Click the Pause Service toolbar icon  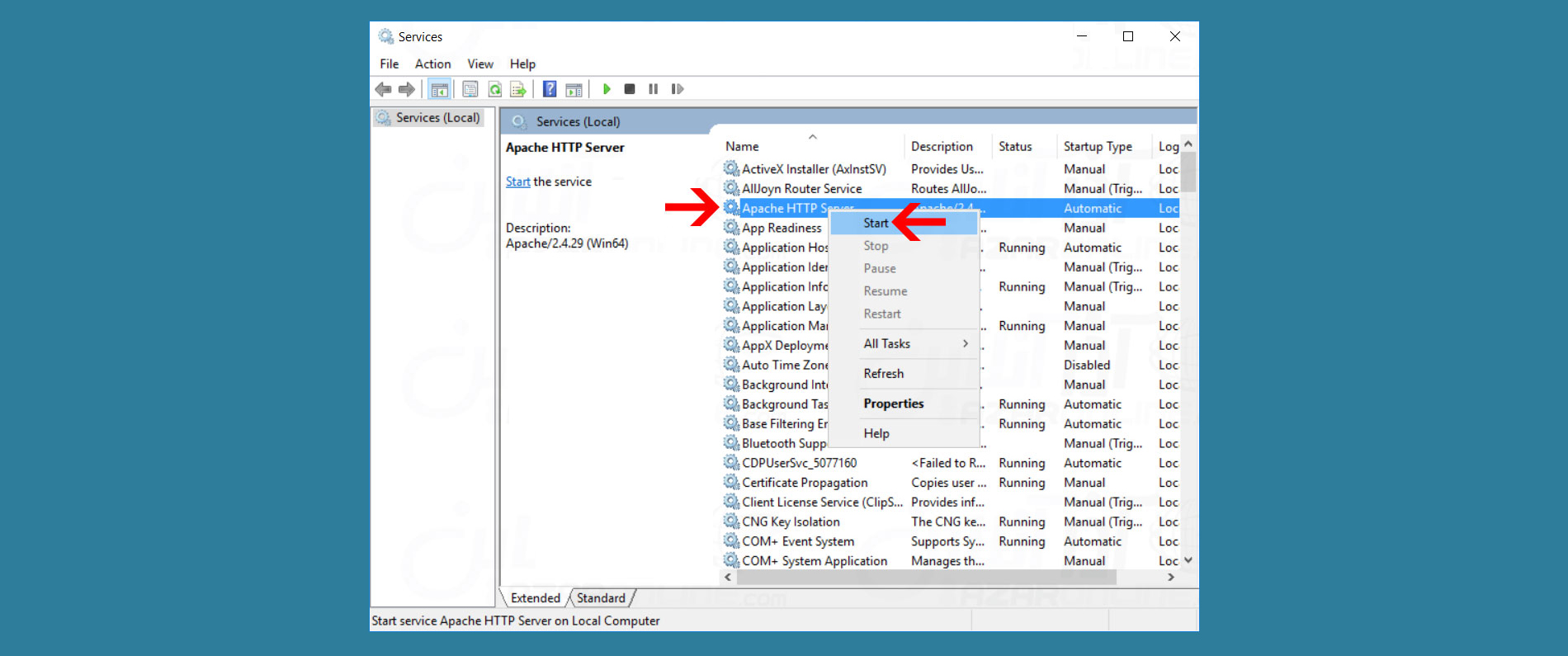click(x=653, y=89)
